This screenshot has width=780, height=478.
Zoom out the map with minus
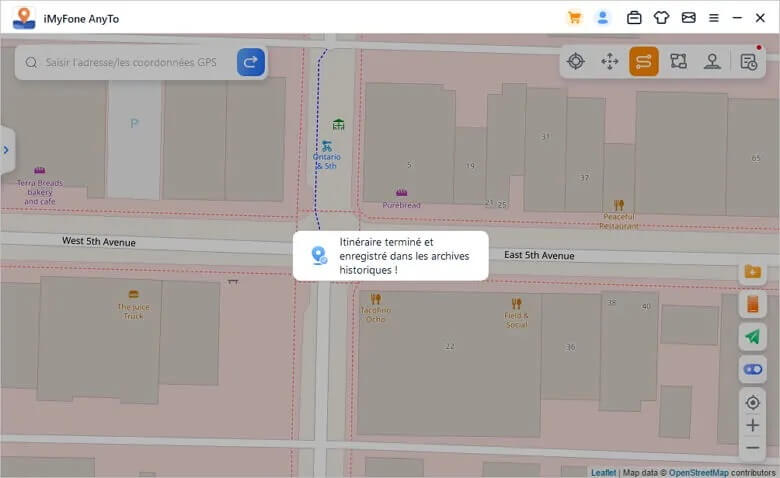pyautogui.click(x=753, y=447)
